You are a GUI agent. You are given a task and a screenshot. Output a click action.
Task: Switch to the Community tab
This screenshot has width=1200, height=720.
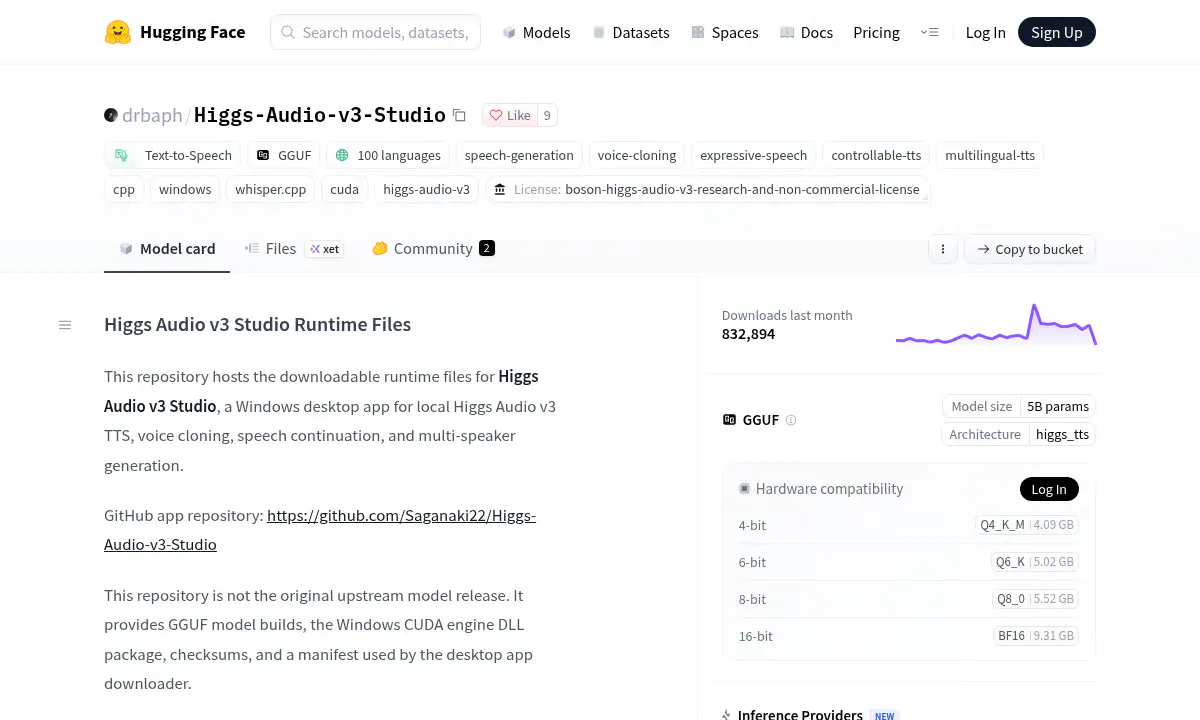[433, 249]
